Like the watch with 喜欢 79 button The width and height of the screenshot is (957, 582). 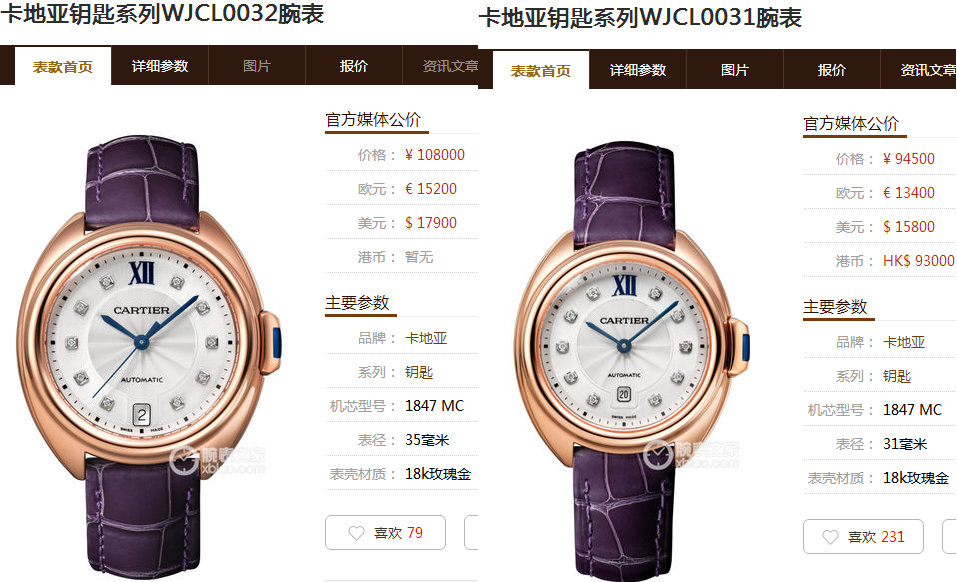point(385,533)
